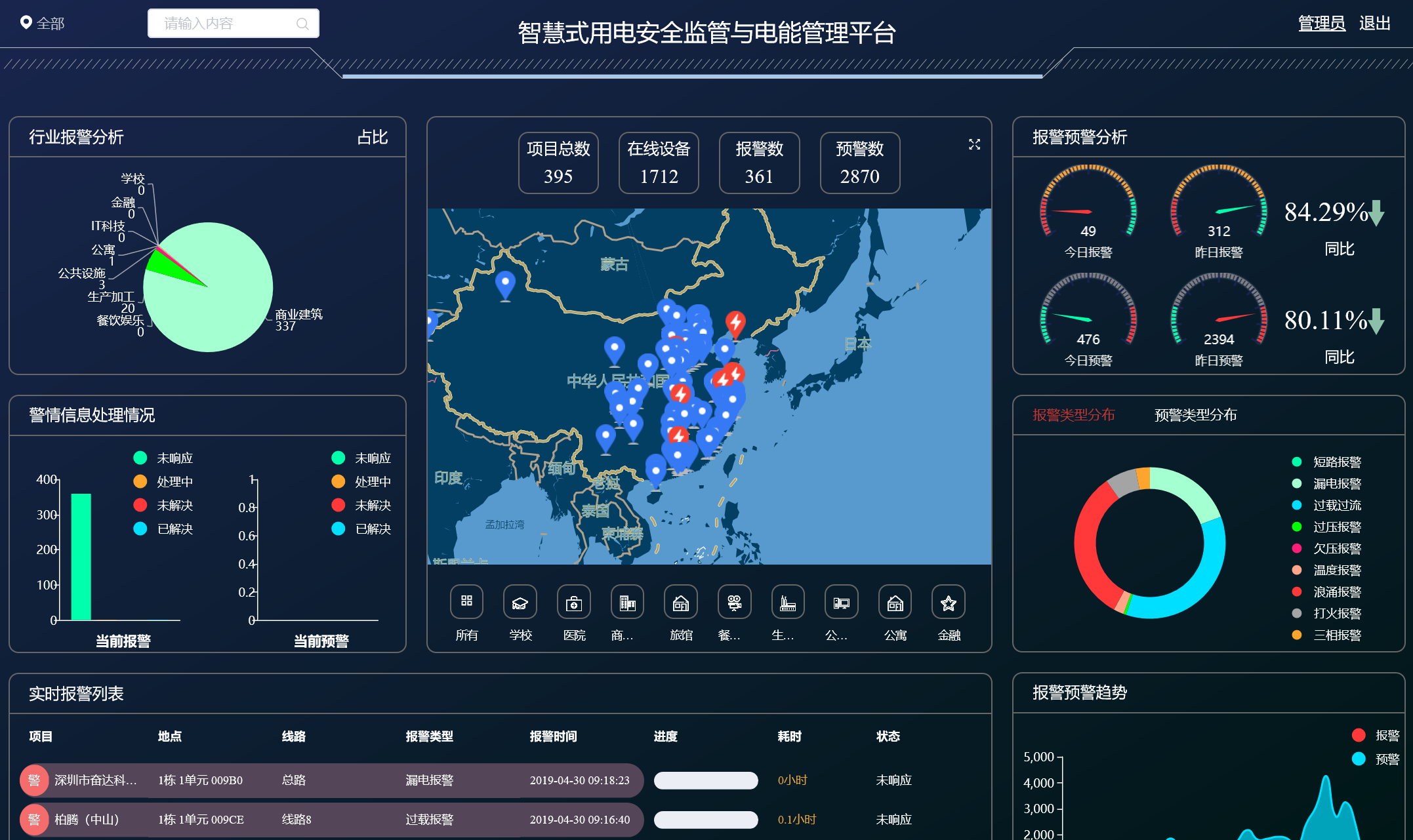Select the factory 生产加工 category icon
The width and height of the screenshot is (1413, 840).
coord(788,602)
